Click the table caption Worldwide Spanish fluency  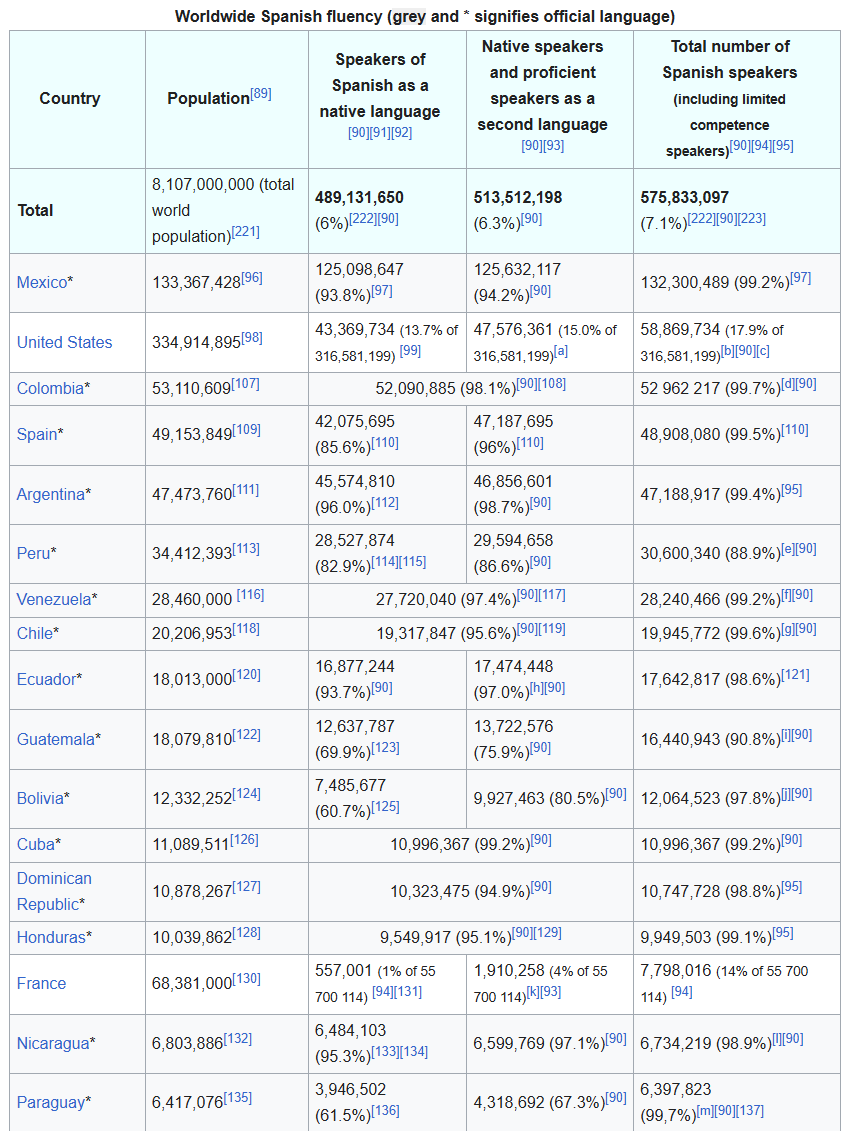coord(425,17)
